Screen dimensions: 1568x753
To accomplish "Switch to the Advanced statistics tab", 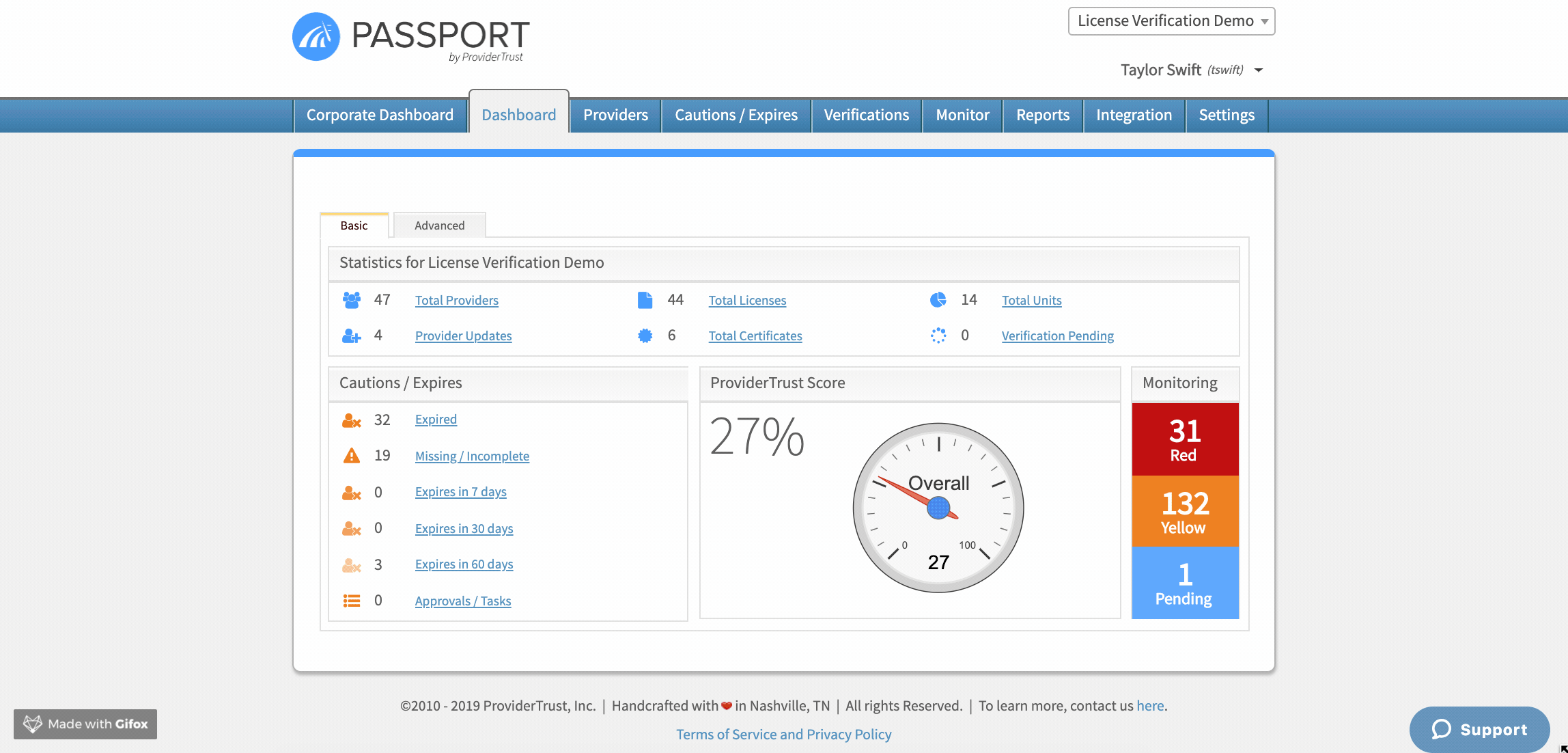I will (440, 225).
